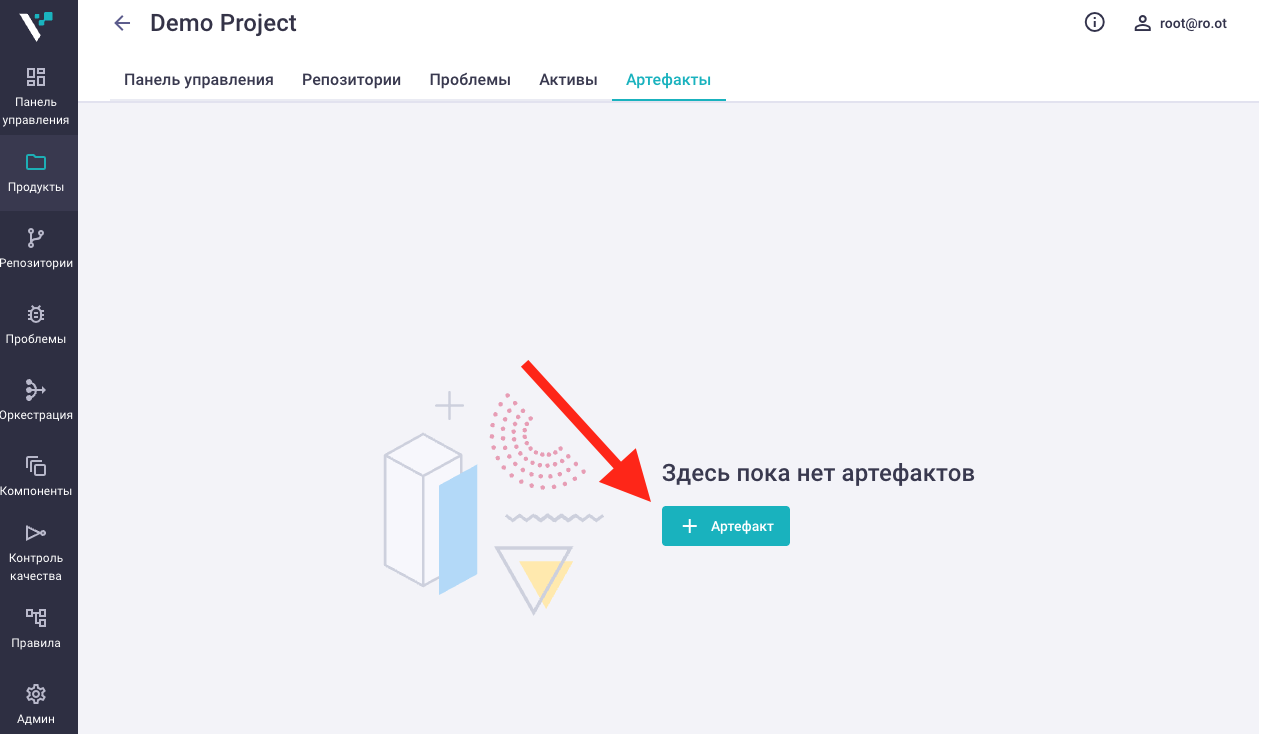This screenshot has width=1263, height=734.
Task: Open Админ settings via the gear icon
Action: [x=36, y=694]
